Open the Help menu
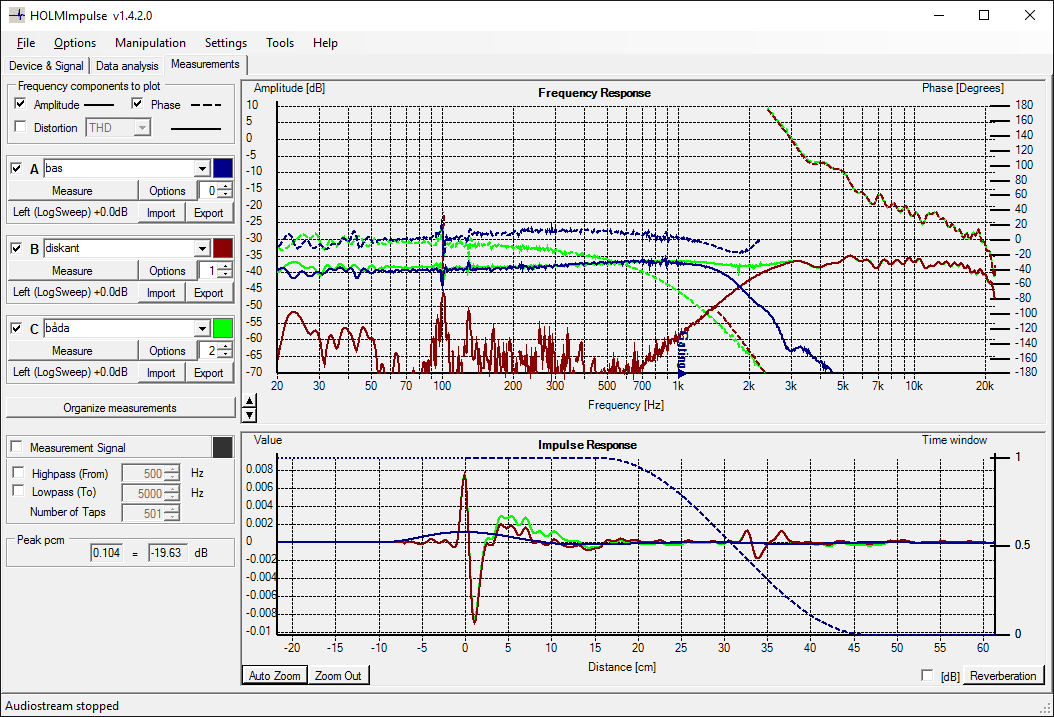The image size is (1054, 717). tap(325, 43)
